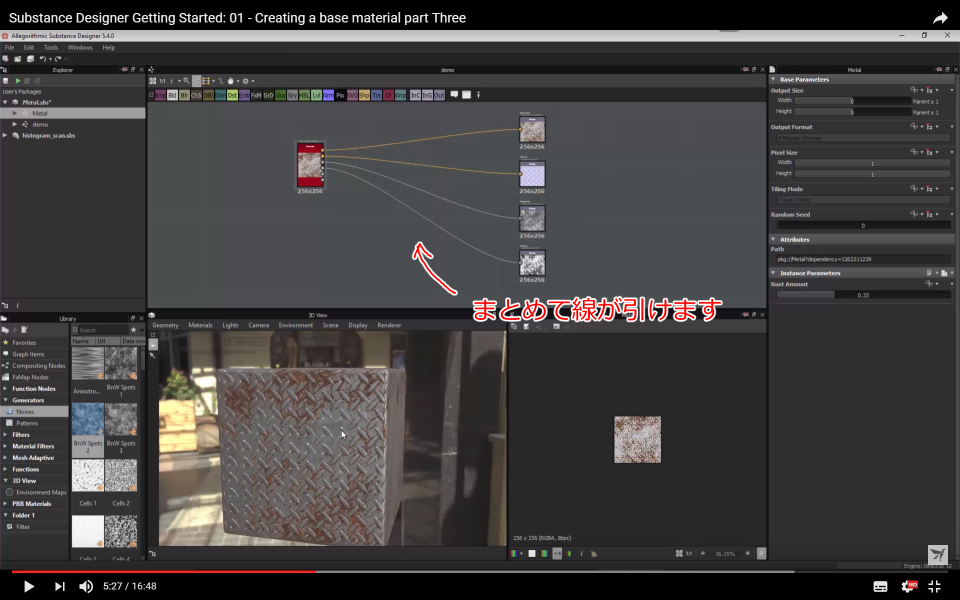This screenshot has height=600, width=960.
Task: Insert a comment in the graph
Action: (454, 95)
